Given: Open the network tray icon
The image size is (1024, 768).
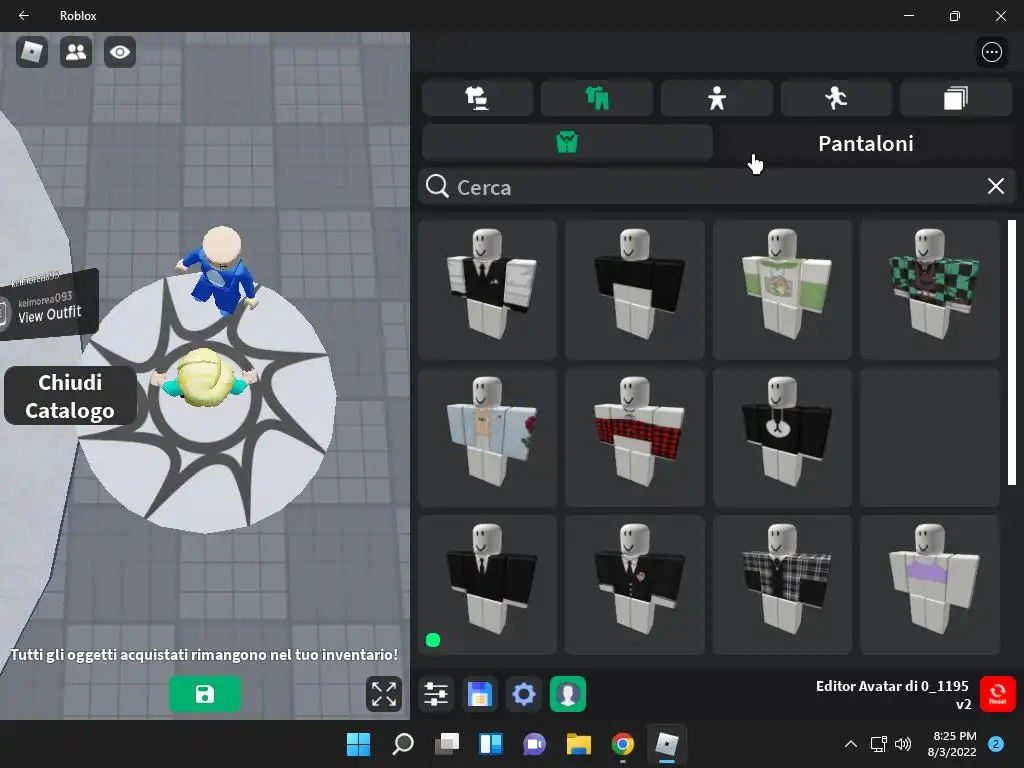Looking at the screenshot, I should pyautogui.click(x=878, y=744).
